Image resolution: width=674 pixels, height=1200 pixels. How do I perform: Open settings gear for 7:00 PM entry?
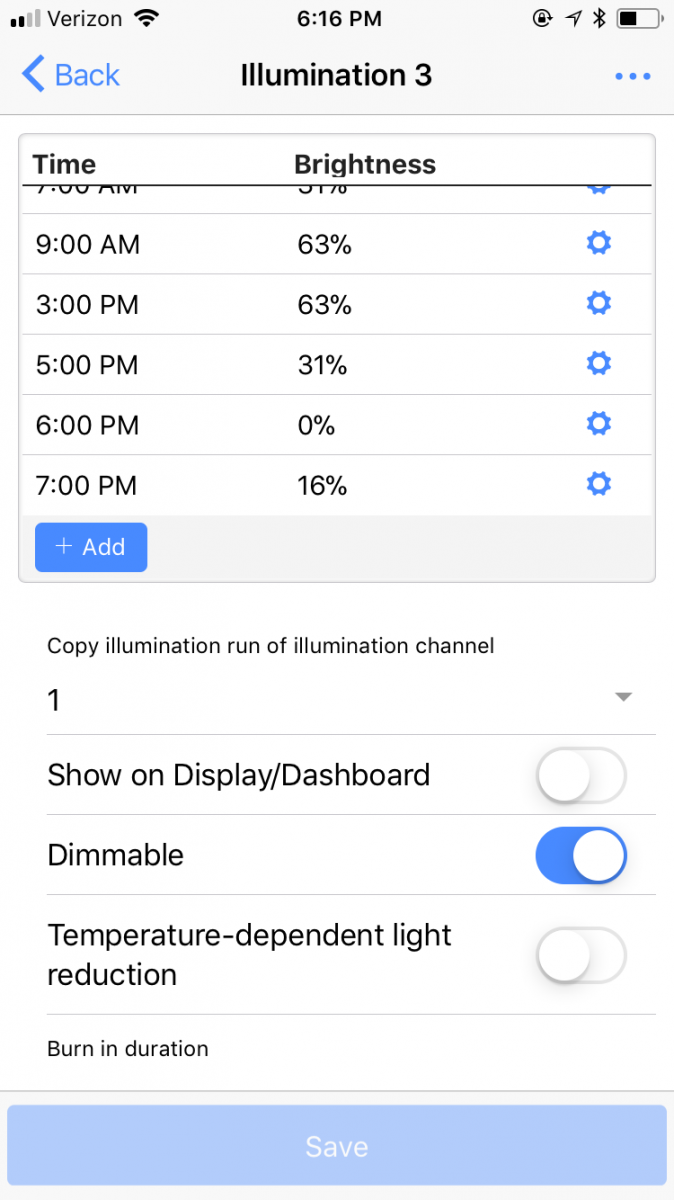598,484
